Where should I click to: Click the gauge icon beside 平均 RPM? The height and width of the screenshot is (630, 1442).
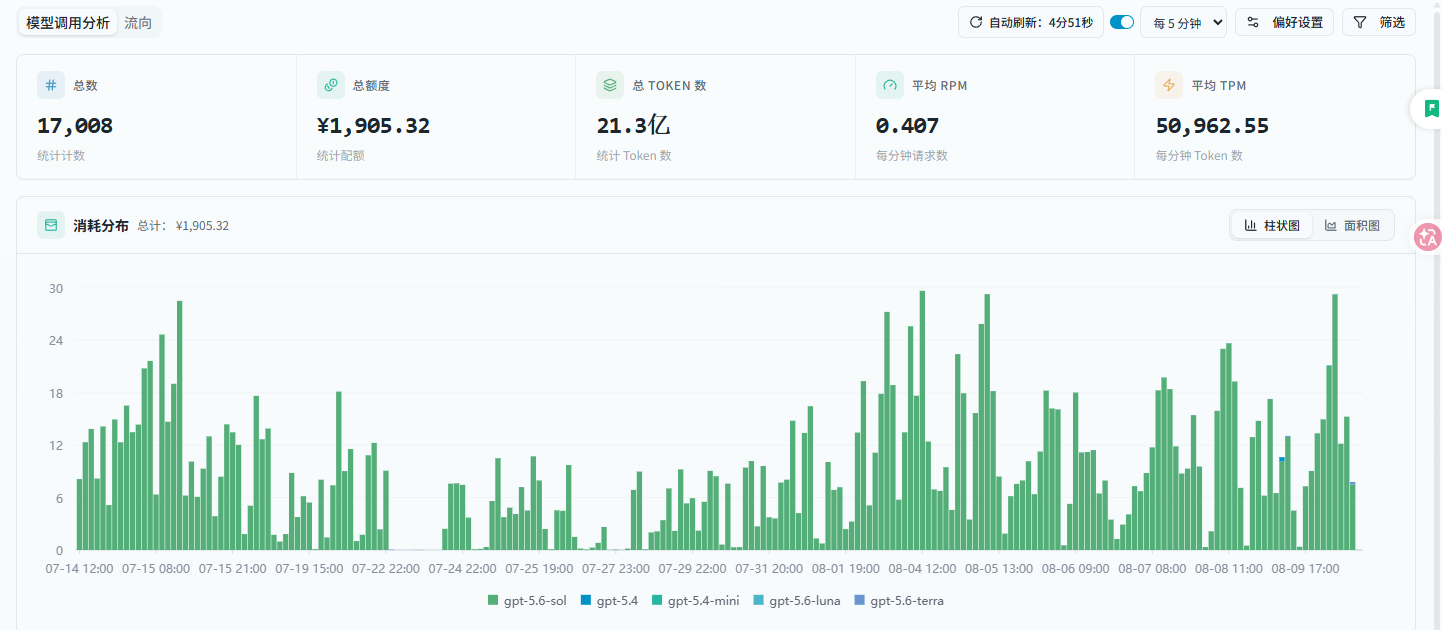890,85
